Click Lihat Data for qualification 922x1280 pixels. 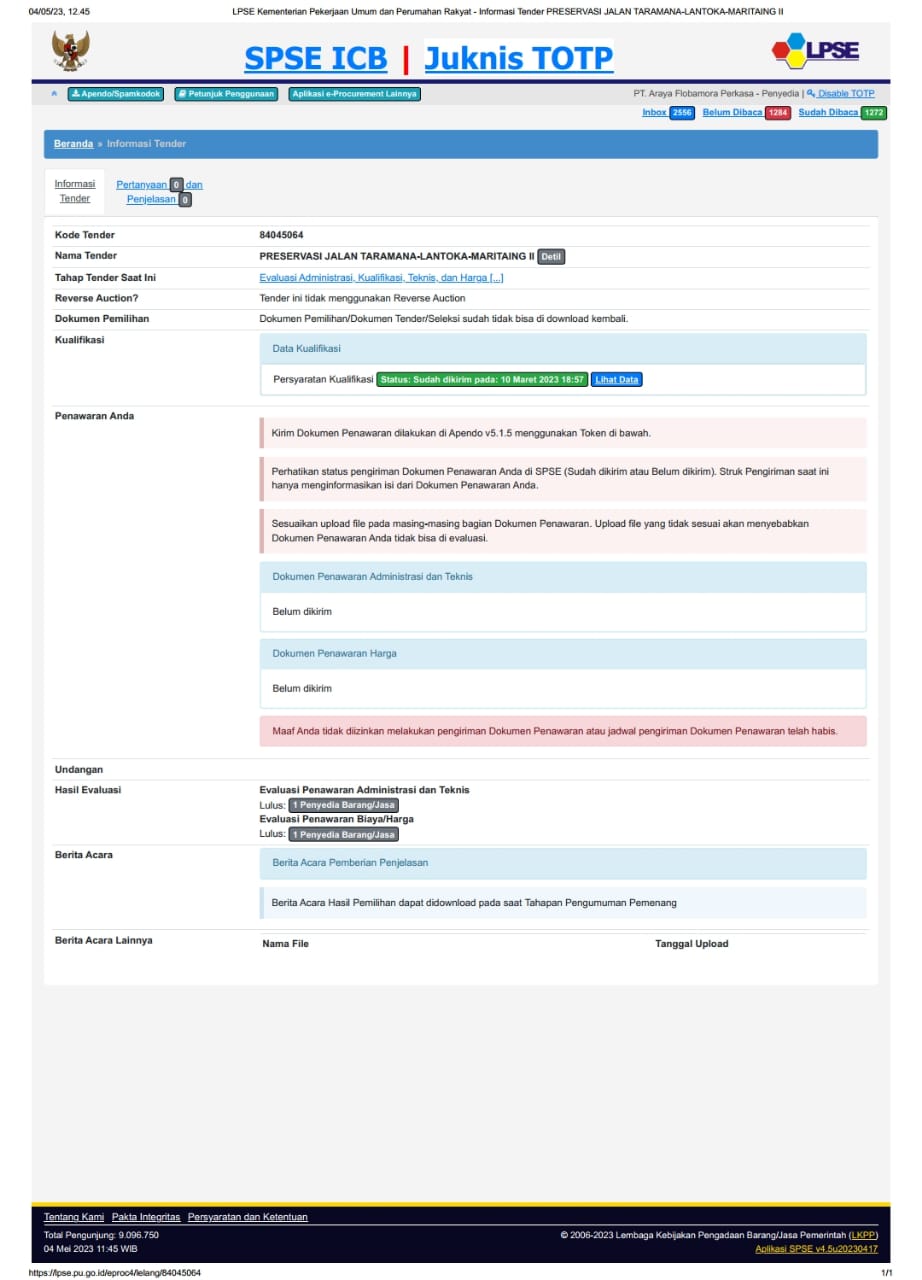click(x=616, y=380)
